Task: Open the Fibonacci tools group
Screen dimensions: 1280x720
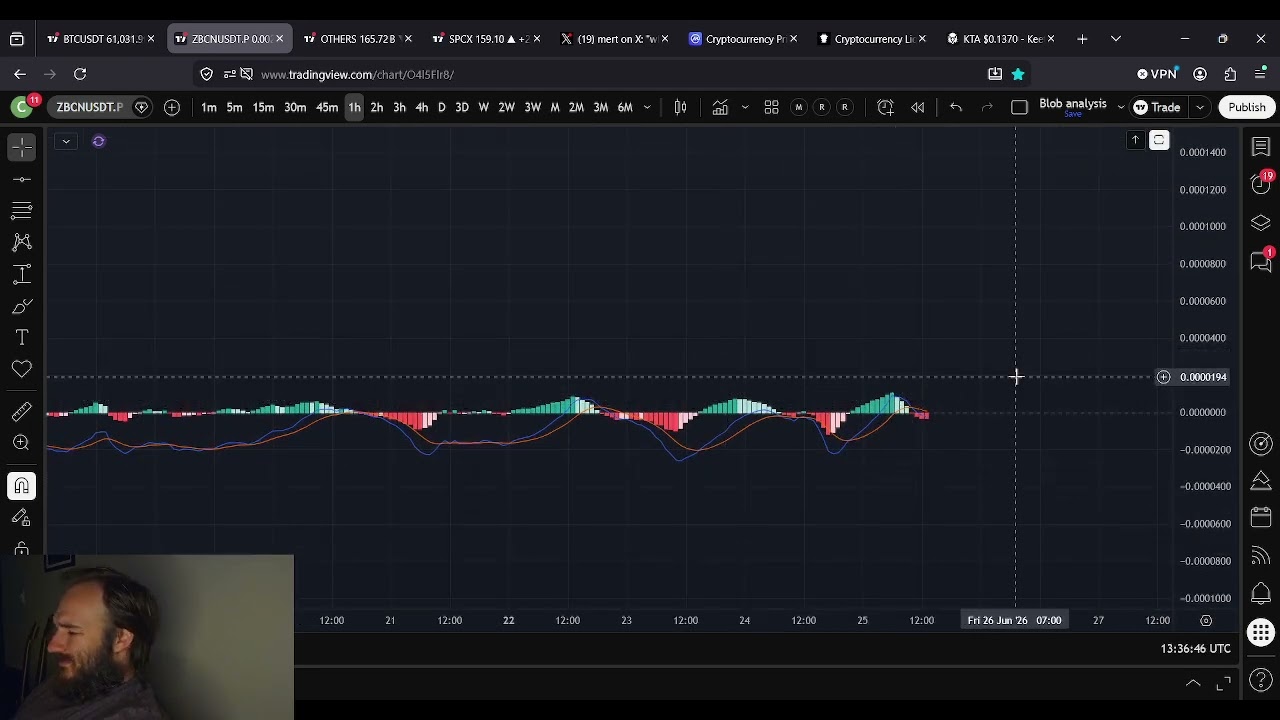Action: (x=22, y=211)
